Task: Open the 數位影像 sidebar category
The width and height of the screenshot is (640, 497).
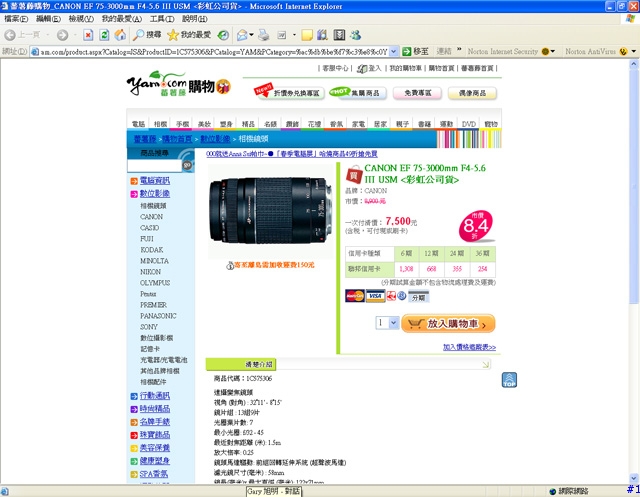Action: pyautogui.click(x=155, y=193)
